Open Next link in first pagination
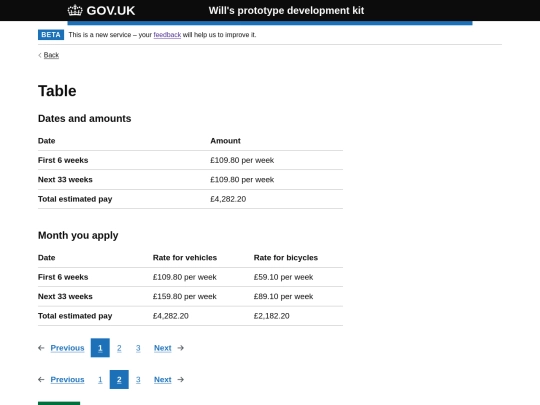The width and height of the screenshot is (540, 405). [x=163, y=348]
